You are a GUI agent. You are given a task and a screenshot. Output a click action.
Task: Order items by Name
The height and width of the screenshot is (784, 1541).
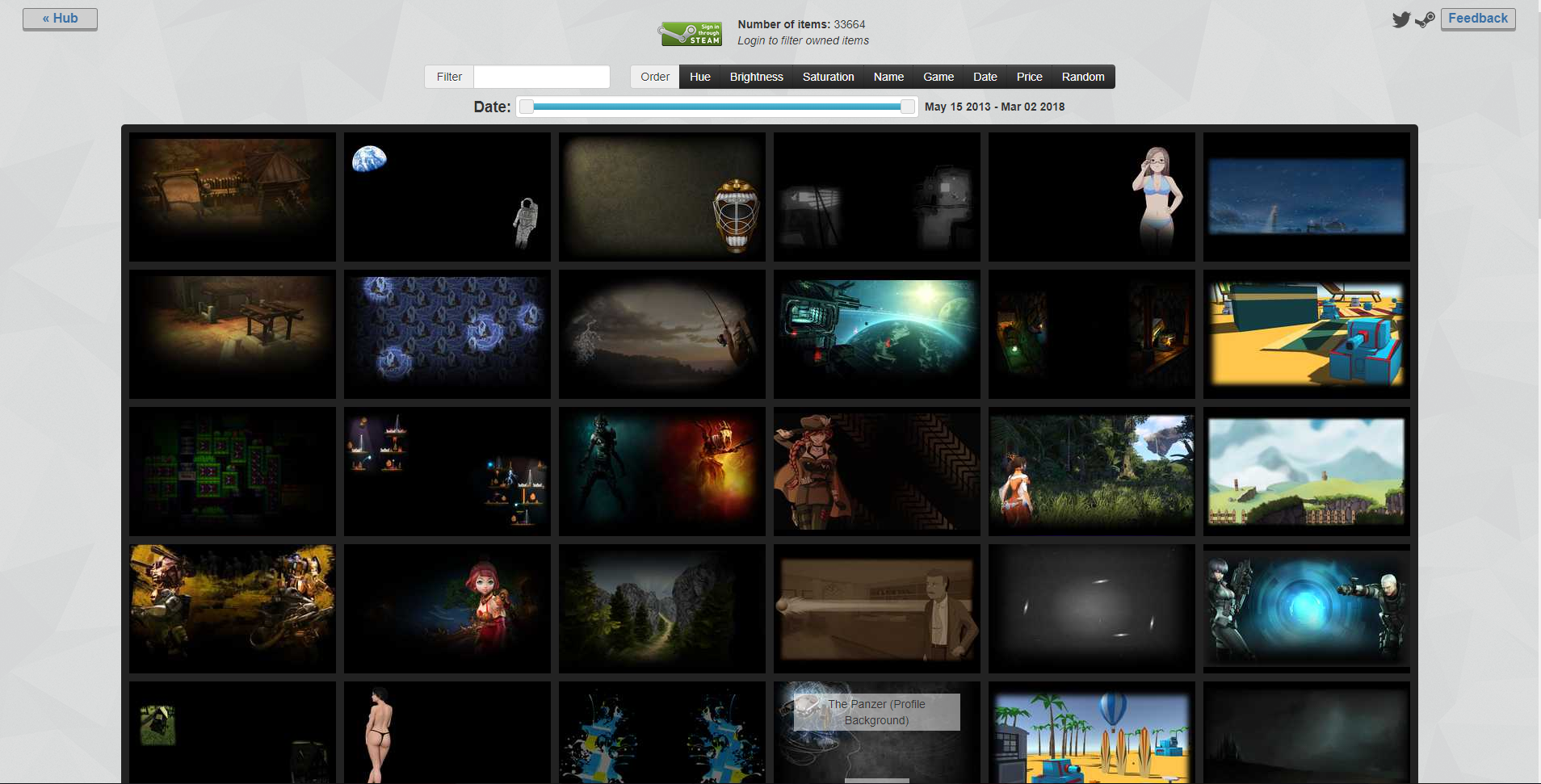(x=888, y=77)
